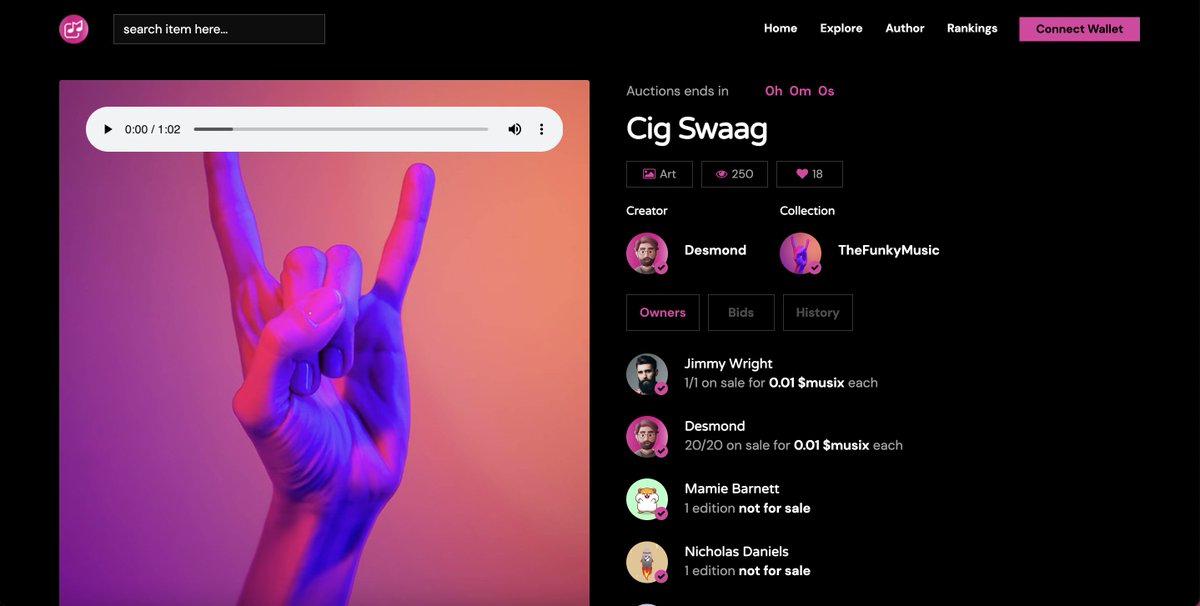Image resolution: width=1200 pixels, height=606 pixels.
Task: Open TheFunkyMusic collection link
Action: (x=888, y=250)
